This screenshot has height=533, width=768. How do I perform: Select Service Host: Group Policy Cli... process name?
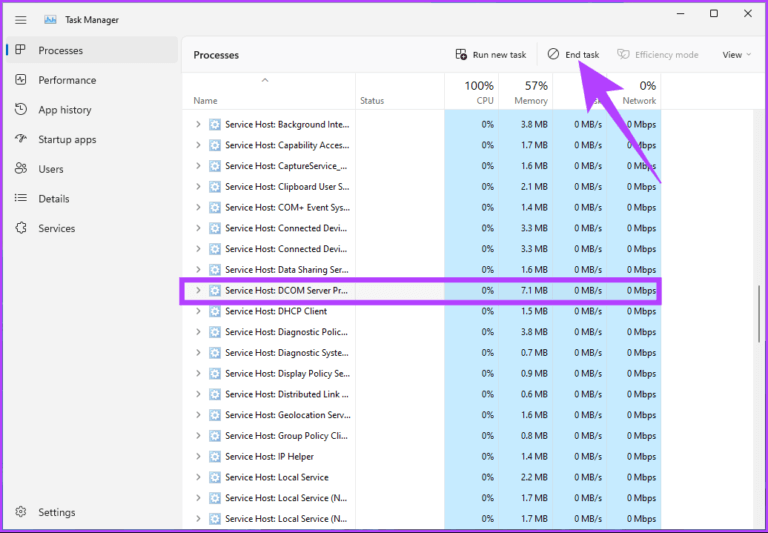click(287, 436)
